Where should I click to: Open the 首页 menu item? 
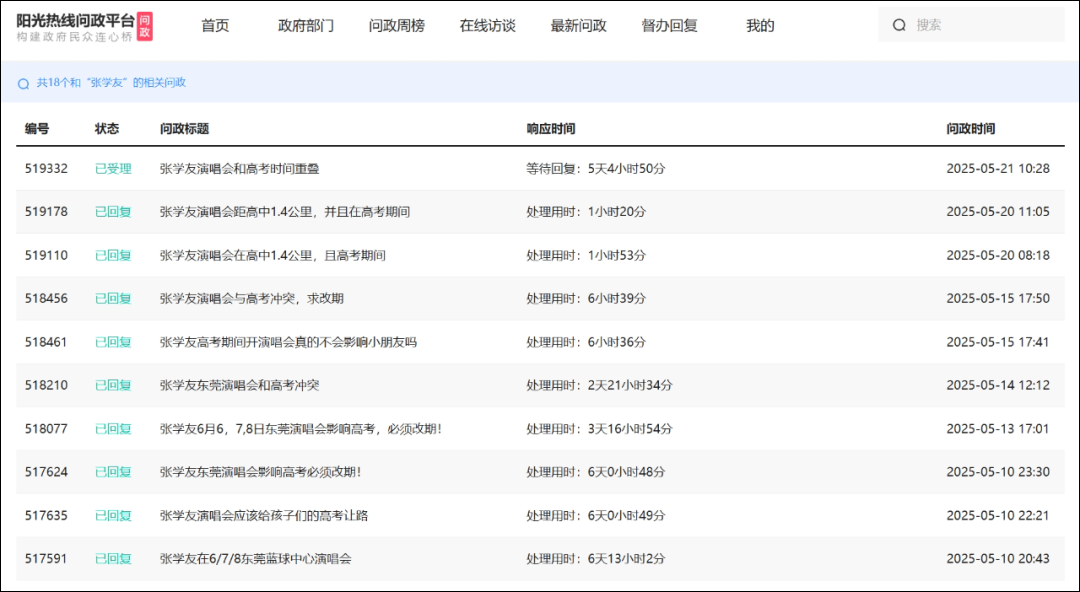click(215, 26)
